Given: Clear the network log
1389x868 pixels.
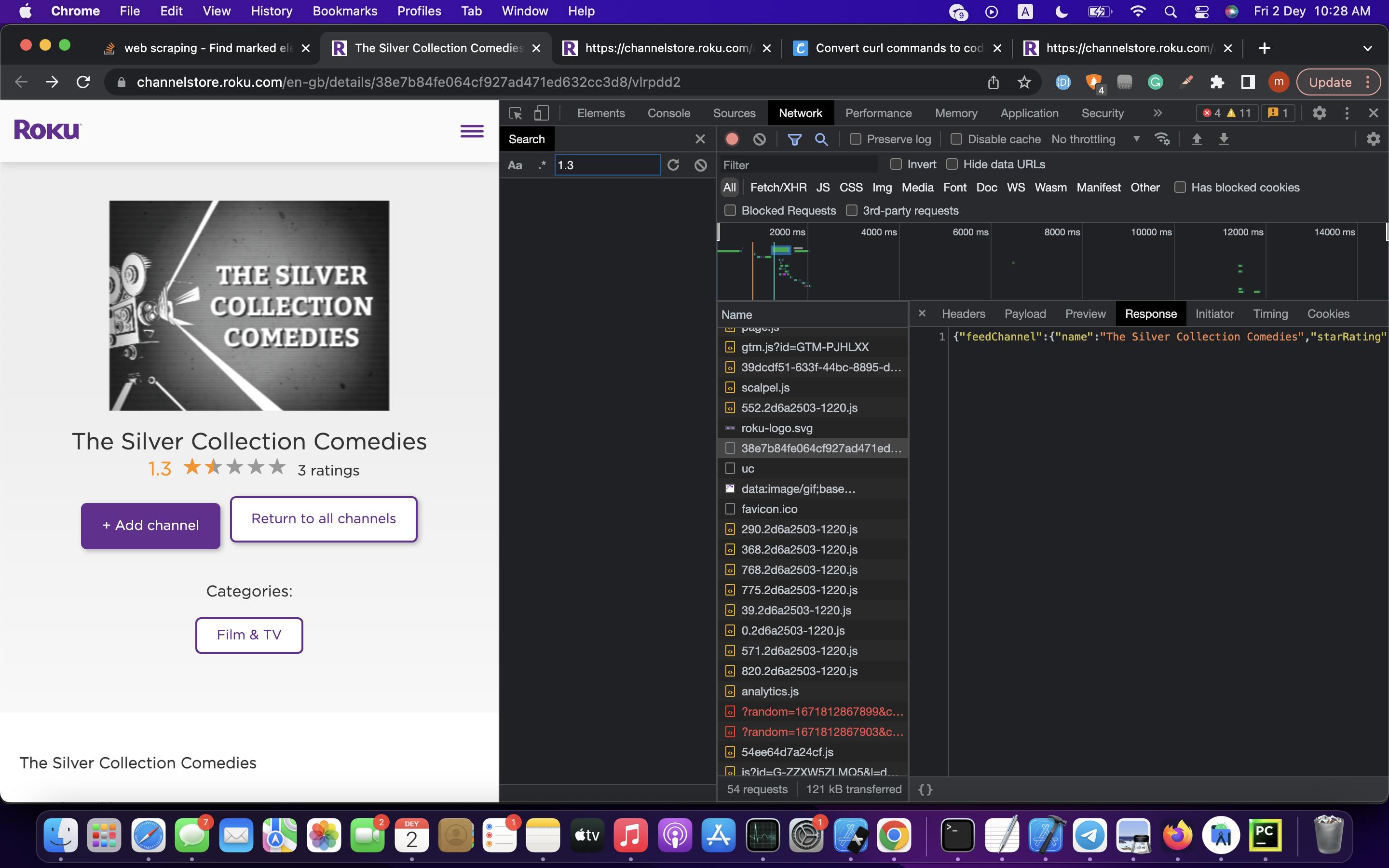Looking at the screenshot, I should tap(759, 139).
